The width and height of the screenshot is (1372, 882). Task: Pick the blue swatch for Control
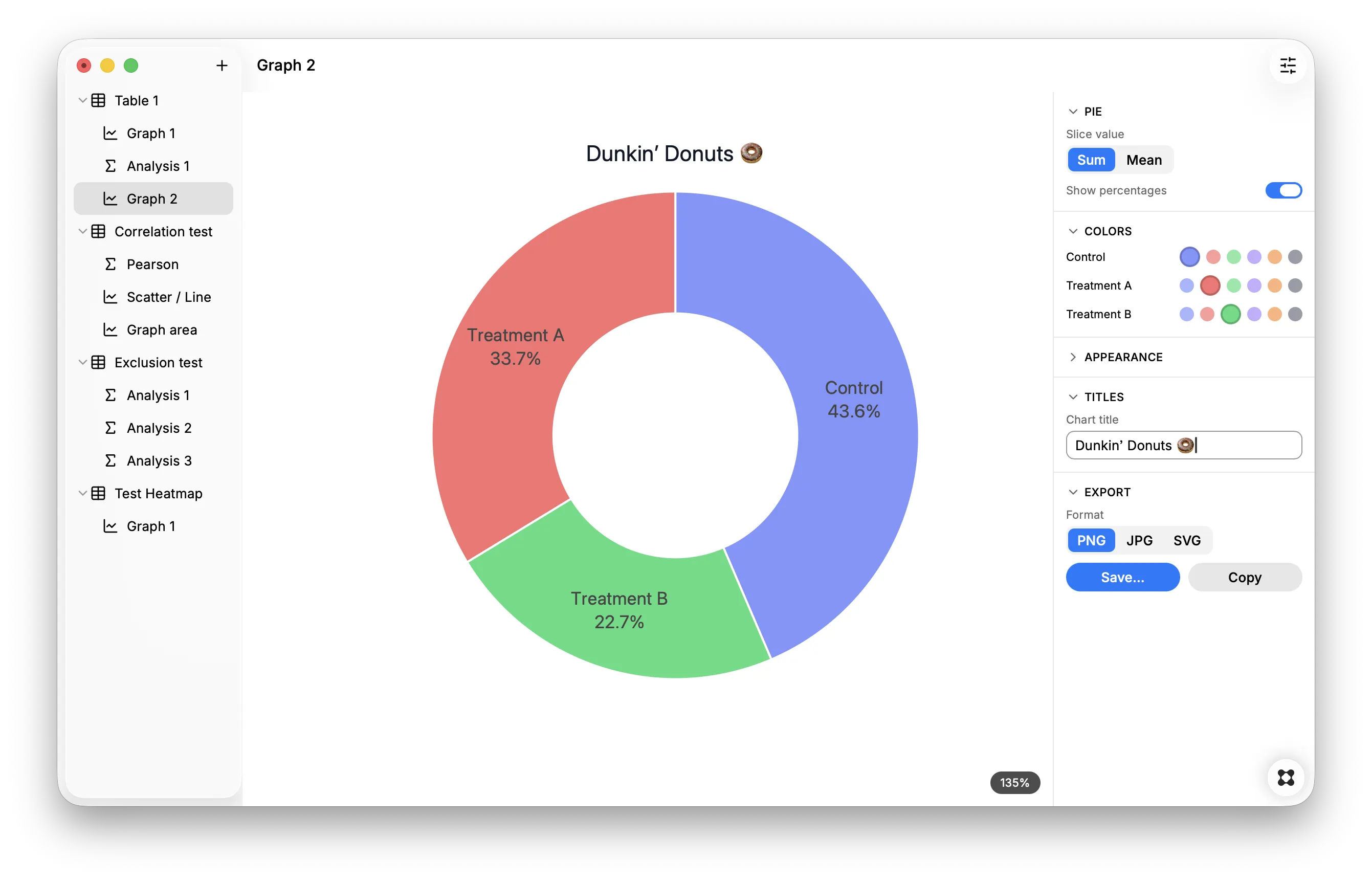pos(1189,257)
